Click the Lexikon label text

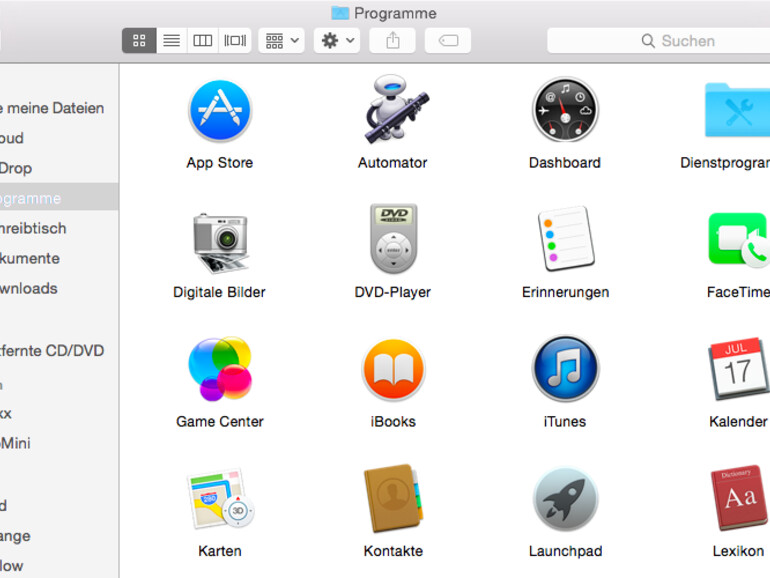pyautogui.click(x=738, y=551)
